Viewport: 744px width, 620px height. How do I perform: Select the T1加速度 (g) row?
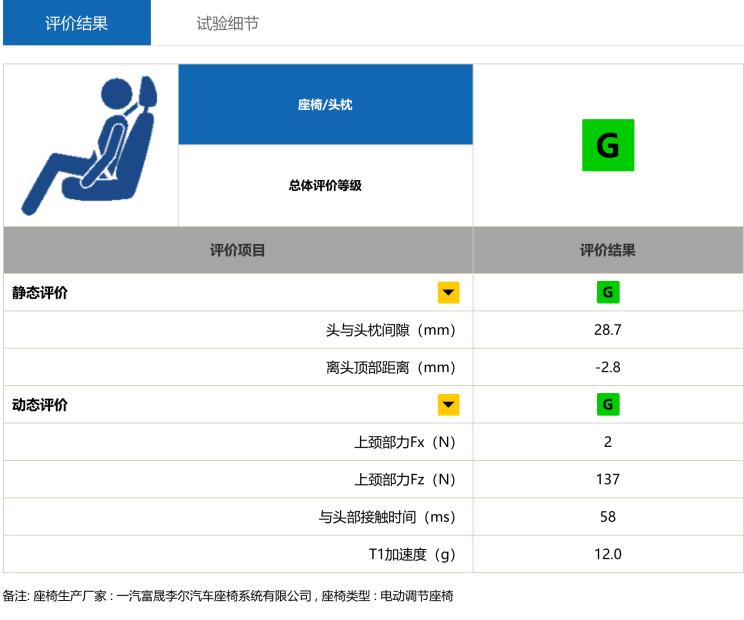(373, 554)
